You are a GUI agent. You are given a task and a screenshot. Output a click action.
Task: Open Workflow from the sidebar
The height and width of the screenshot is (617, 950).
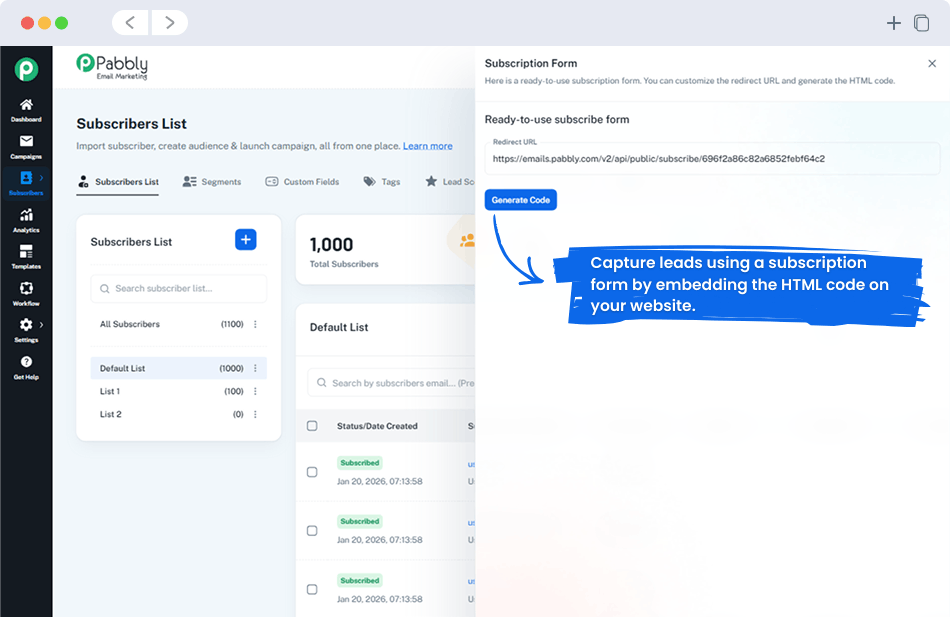tap(26, 290)
